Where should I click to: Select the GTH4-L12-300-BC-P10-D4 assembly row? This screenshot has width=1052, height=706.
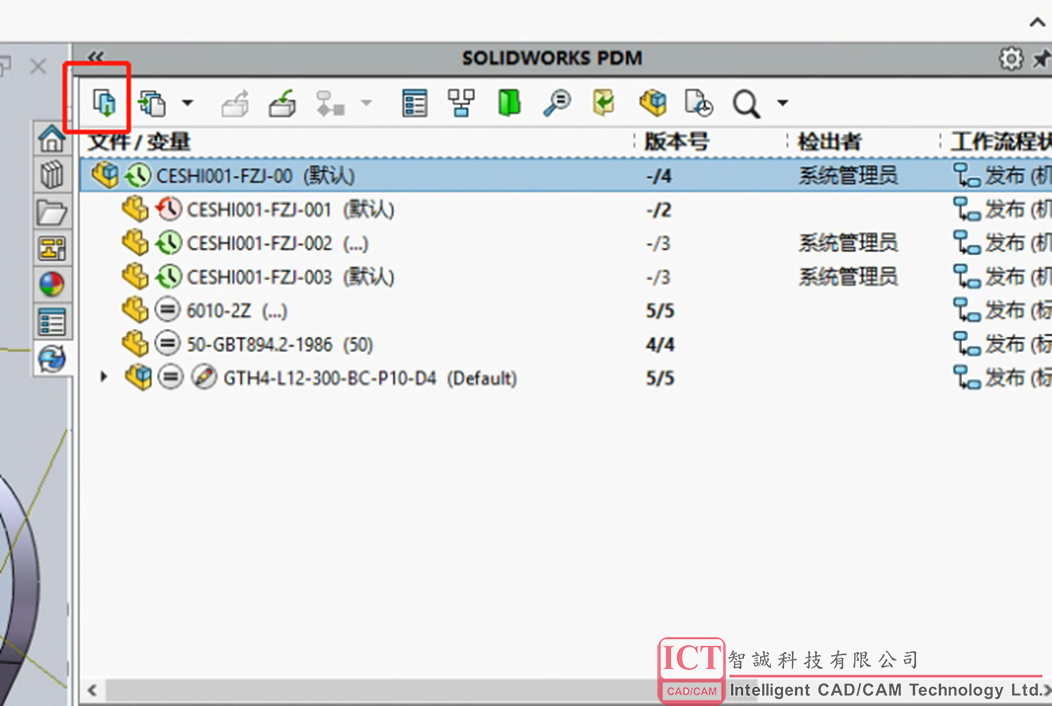(566, 378)
